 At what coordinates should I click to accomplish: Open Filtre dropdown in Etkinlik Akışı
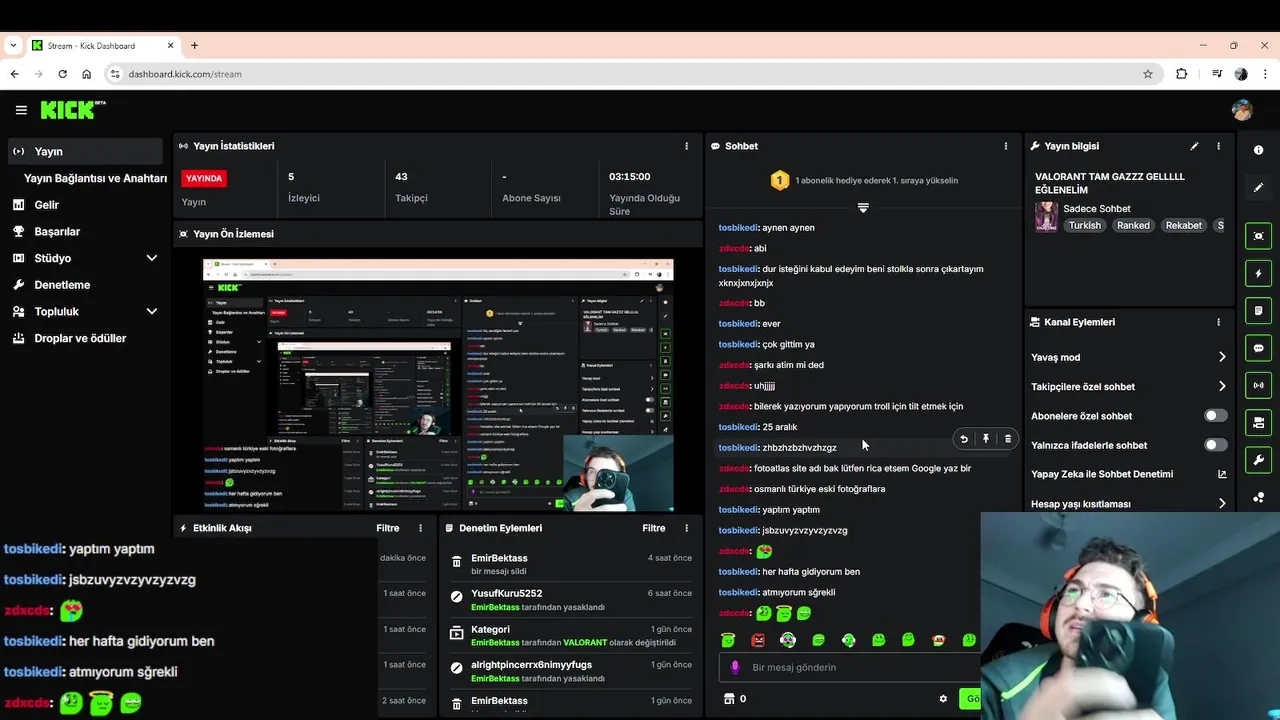(387, 528)
